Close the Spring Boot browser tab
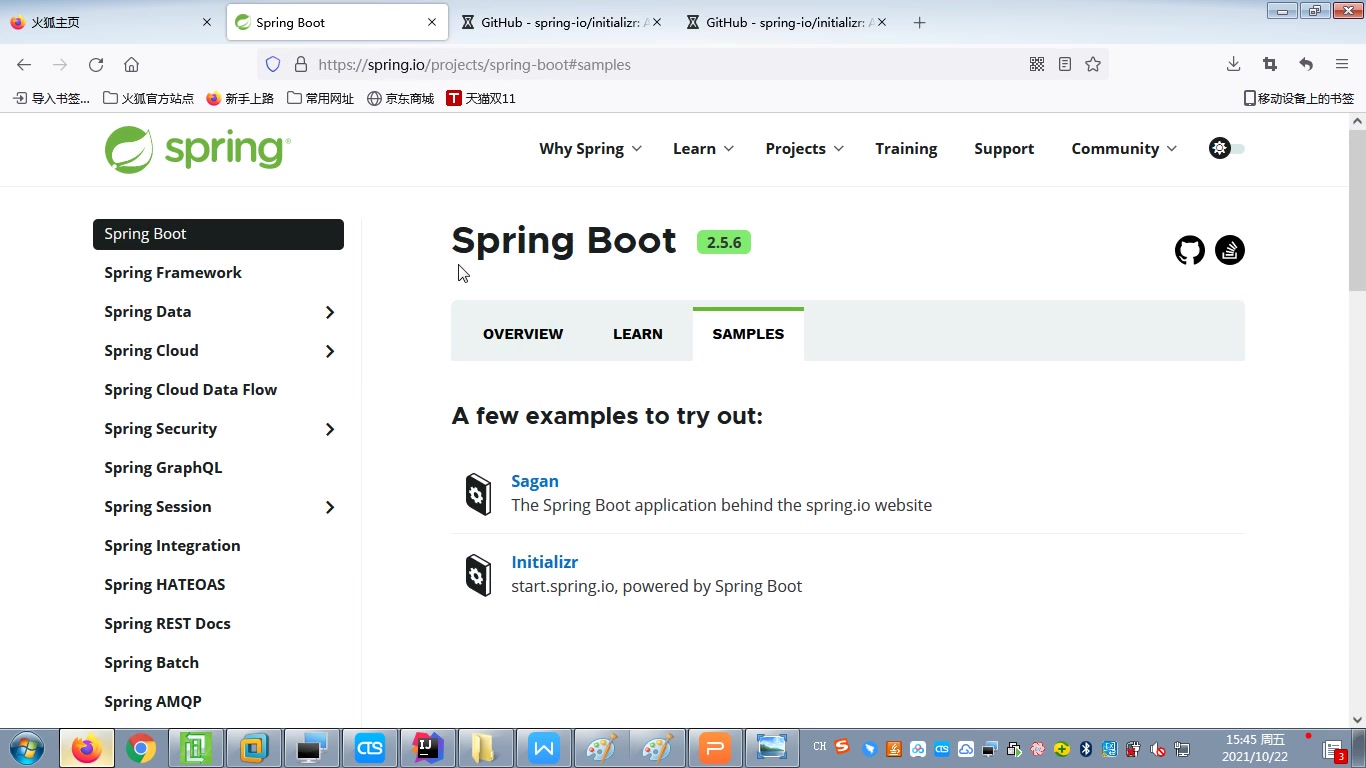This screenshot has width=1366, height=768. click(x=432, y=22)
